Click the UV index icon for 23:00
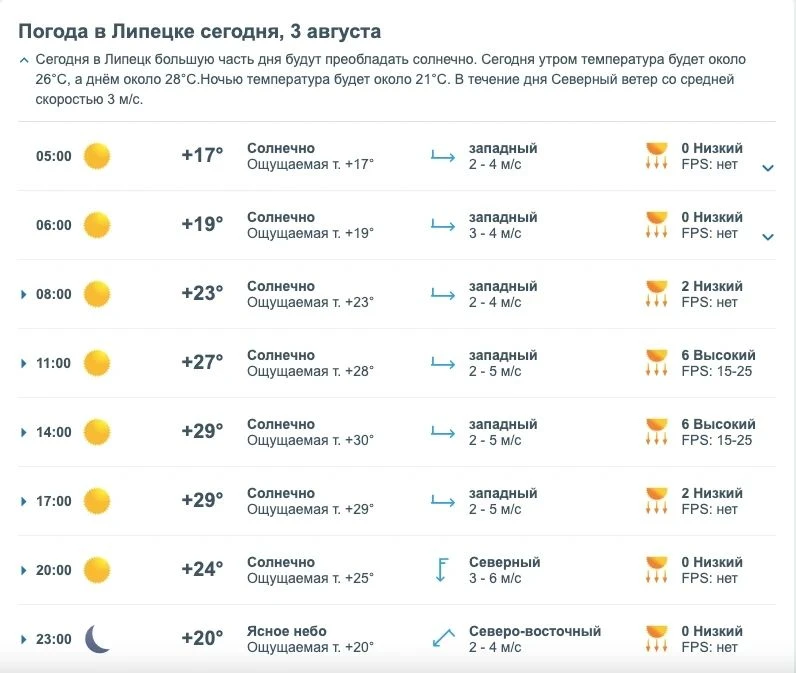796x673 pixels. (656, 638)
